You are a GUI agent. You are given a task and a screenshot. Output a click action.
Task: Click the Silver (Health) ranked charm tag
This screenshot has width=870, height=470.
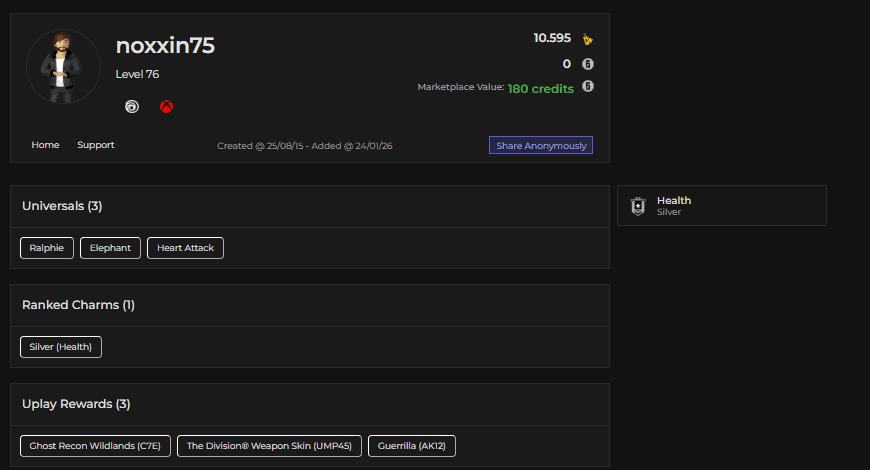[x=61, y=347]
